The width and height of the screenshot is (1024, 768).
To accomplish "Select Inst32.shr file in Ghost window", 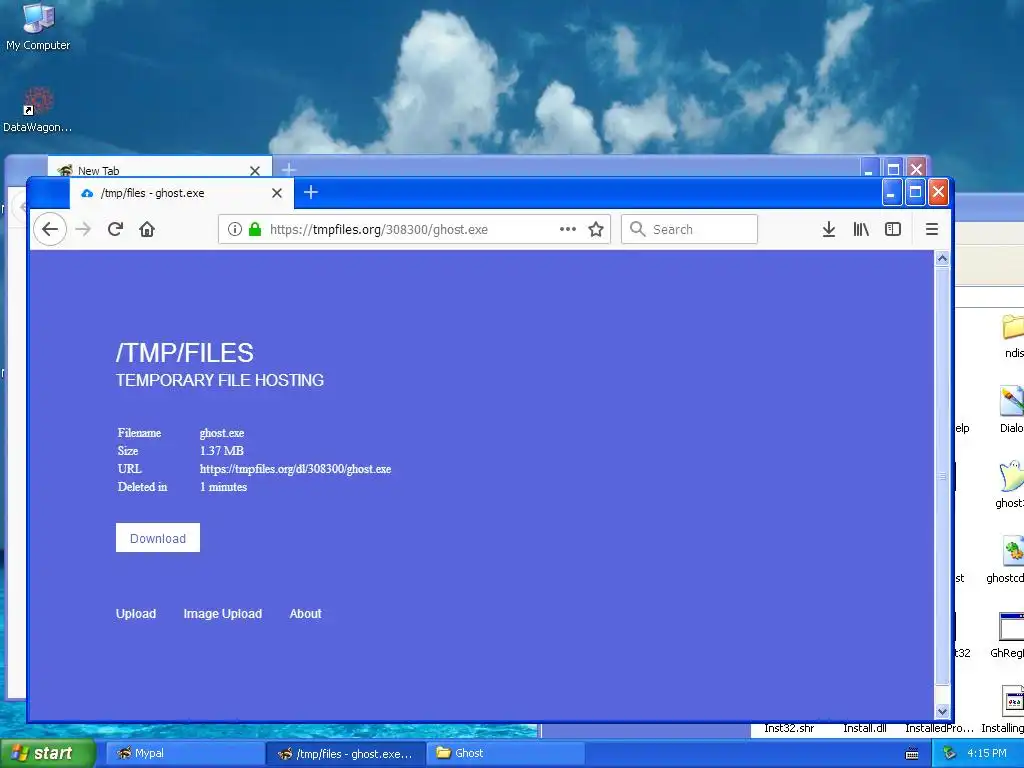I will pyautogui.click(x=789, y=728).
